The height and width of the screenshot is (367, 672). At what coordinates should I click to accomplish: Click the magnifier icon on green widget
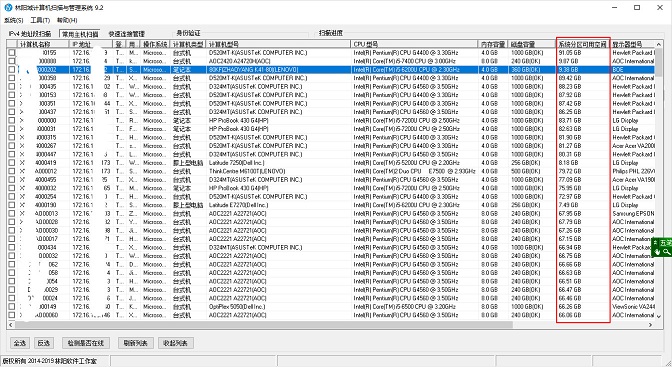tap(667, 252)
